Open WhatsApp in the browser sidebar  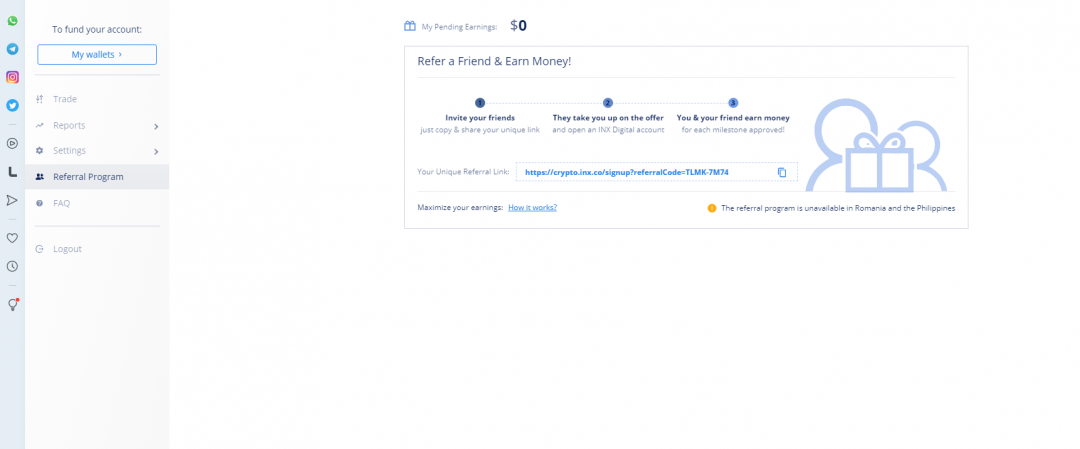[x=12, y=20]
